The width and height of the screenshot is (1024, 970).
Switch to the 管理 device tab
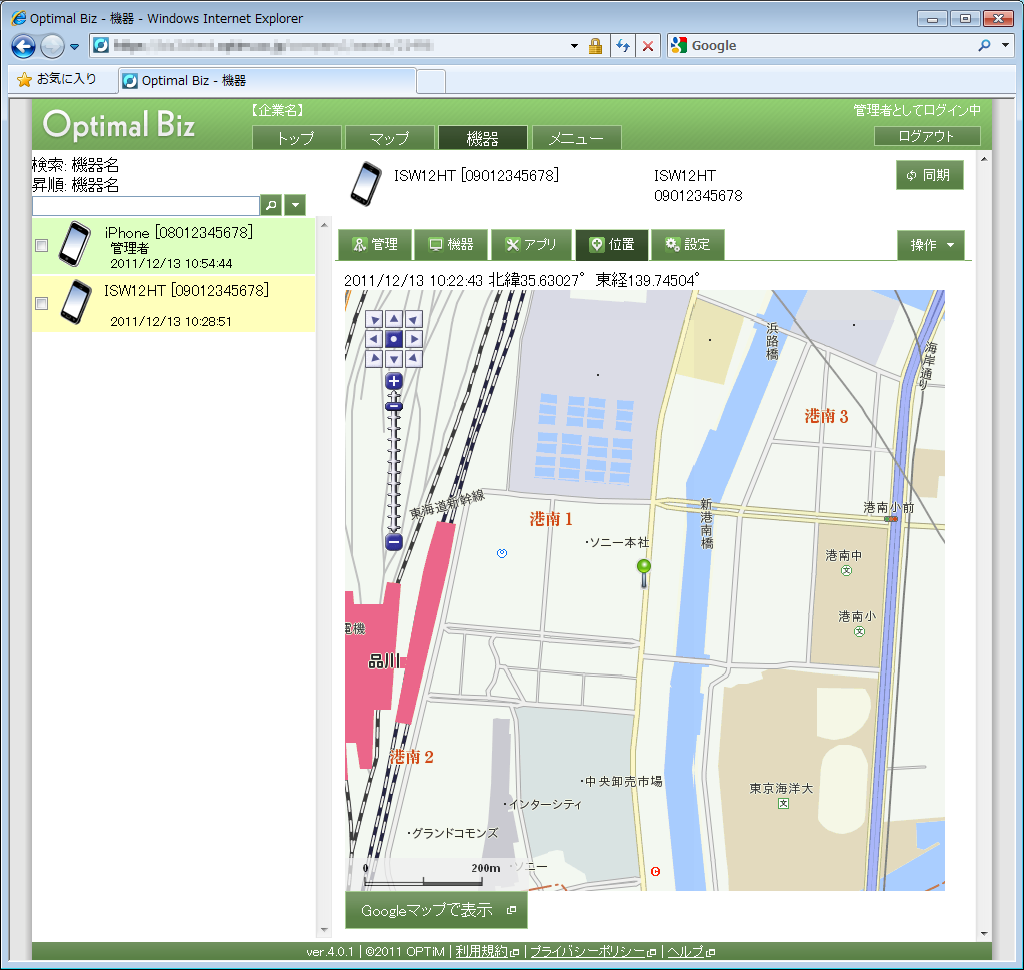coord(375,245)
